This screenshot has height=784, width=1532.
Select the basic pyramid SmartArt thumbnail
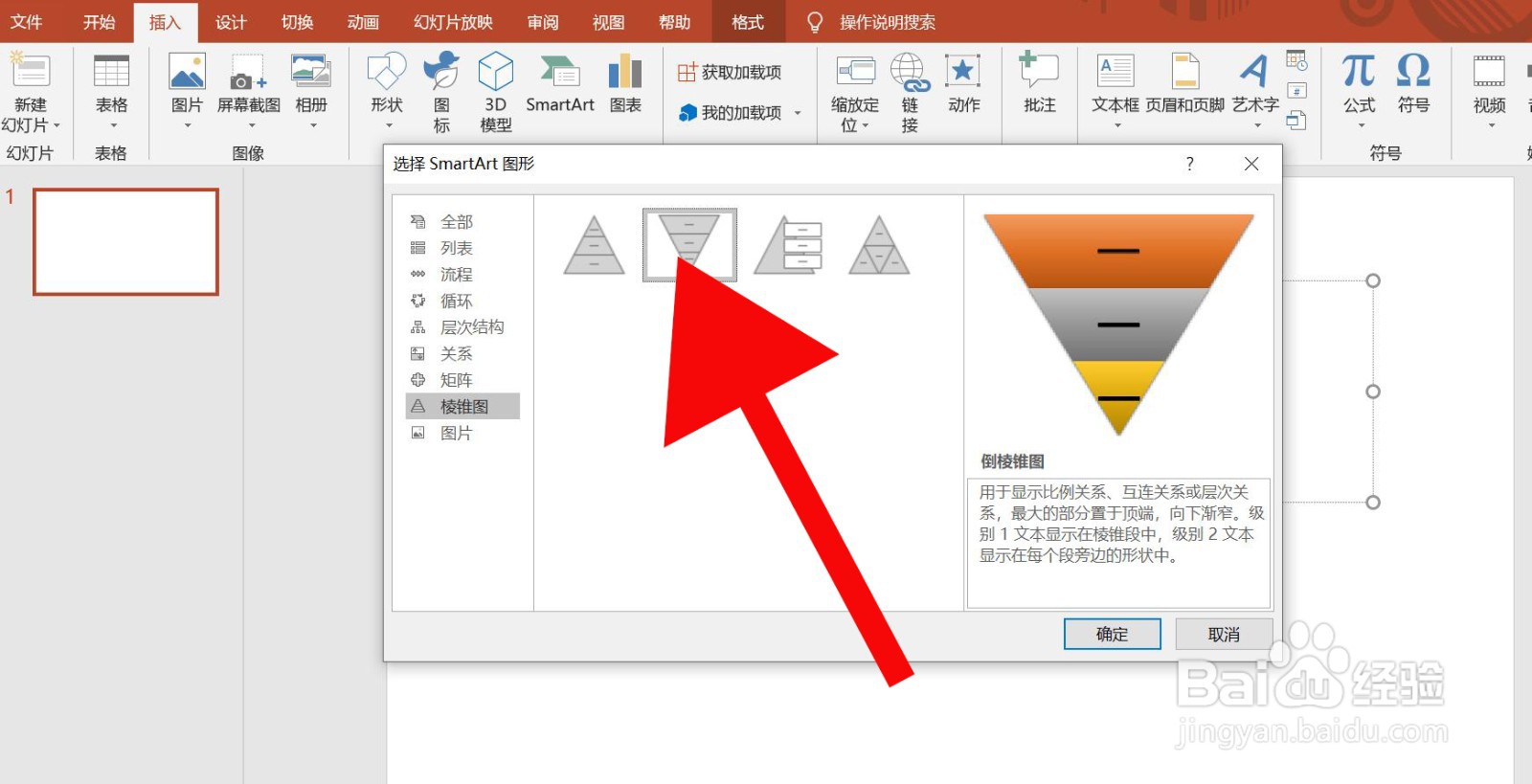coord(595,245)
